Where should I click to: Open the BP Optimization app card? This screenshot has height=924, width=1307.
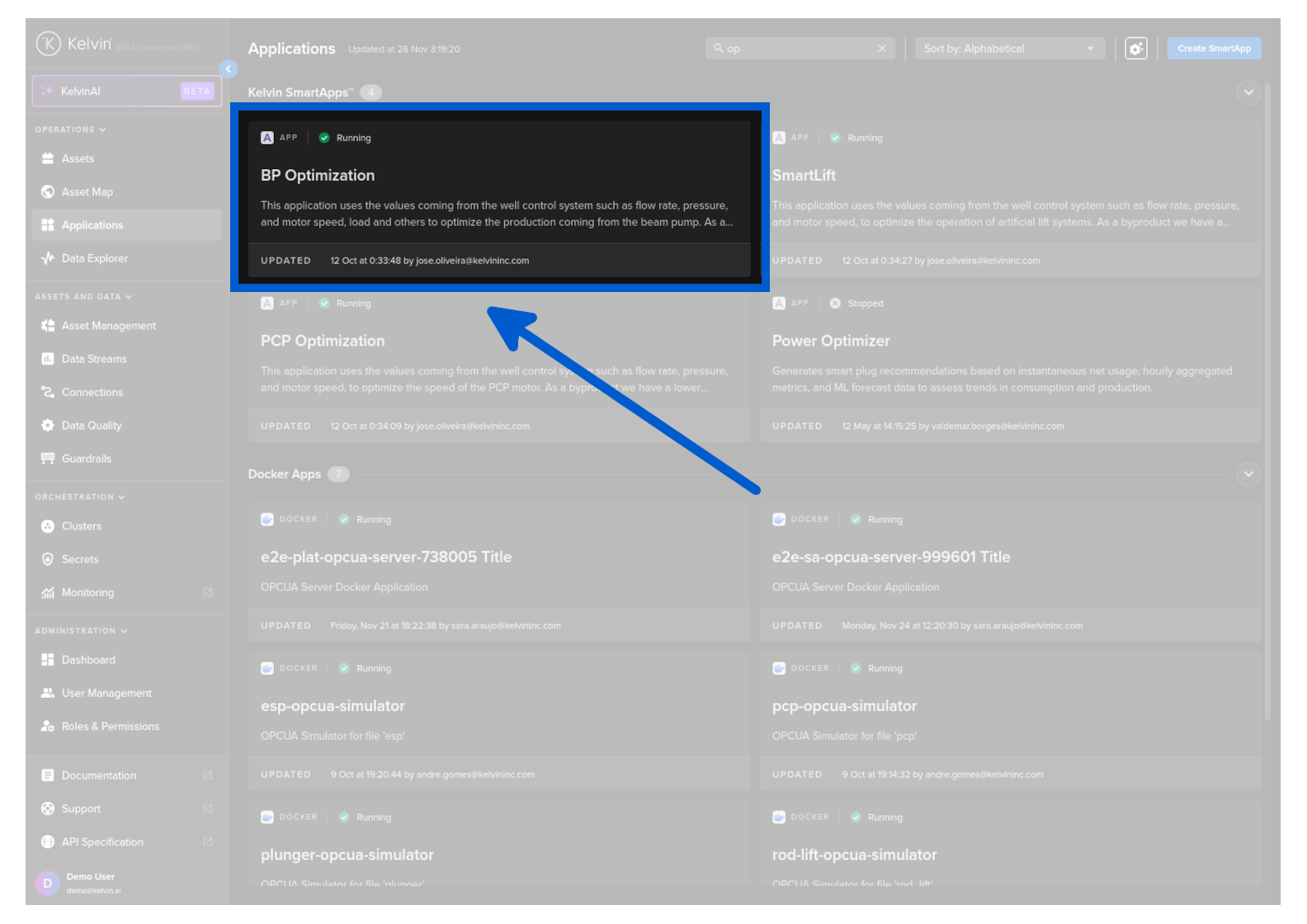tap(498, 198)
